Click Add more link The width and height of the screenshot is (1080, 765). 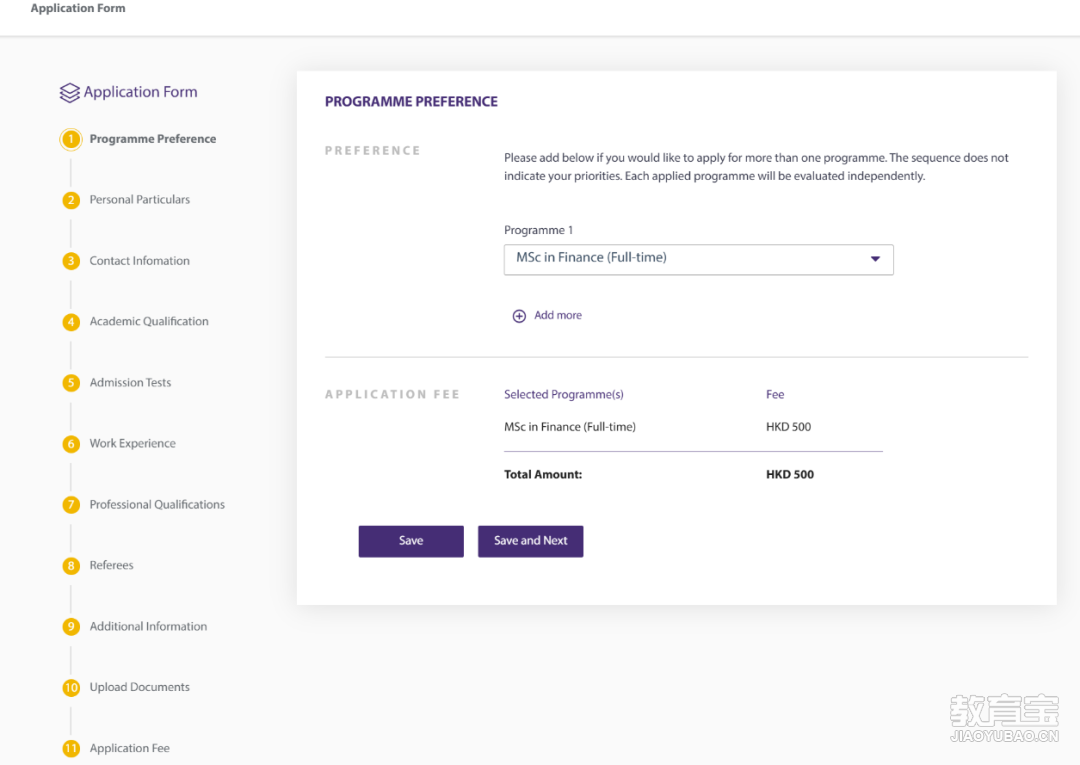[558, 315]
